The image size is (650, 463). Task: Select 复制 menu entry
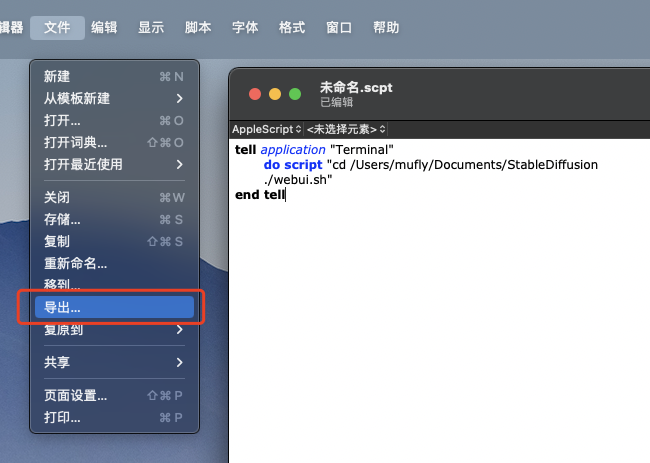pos(114,241)
